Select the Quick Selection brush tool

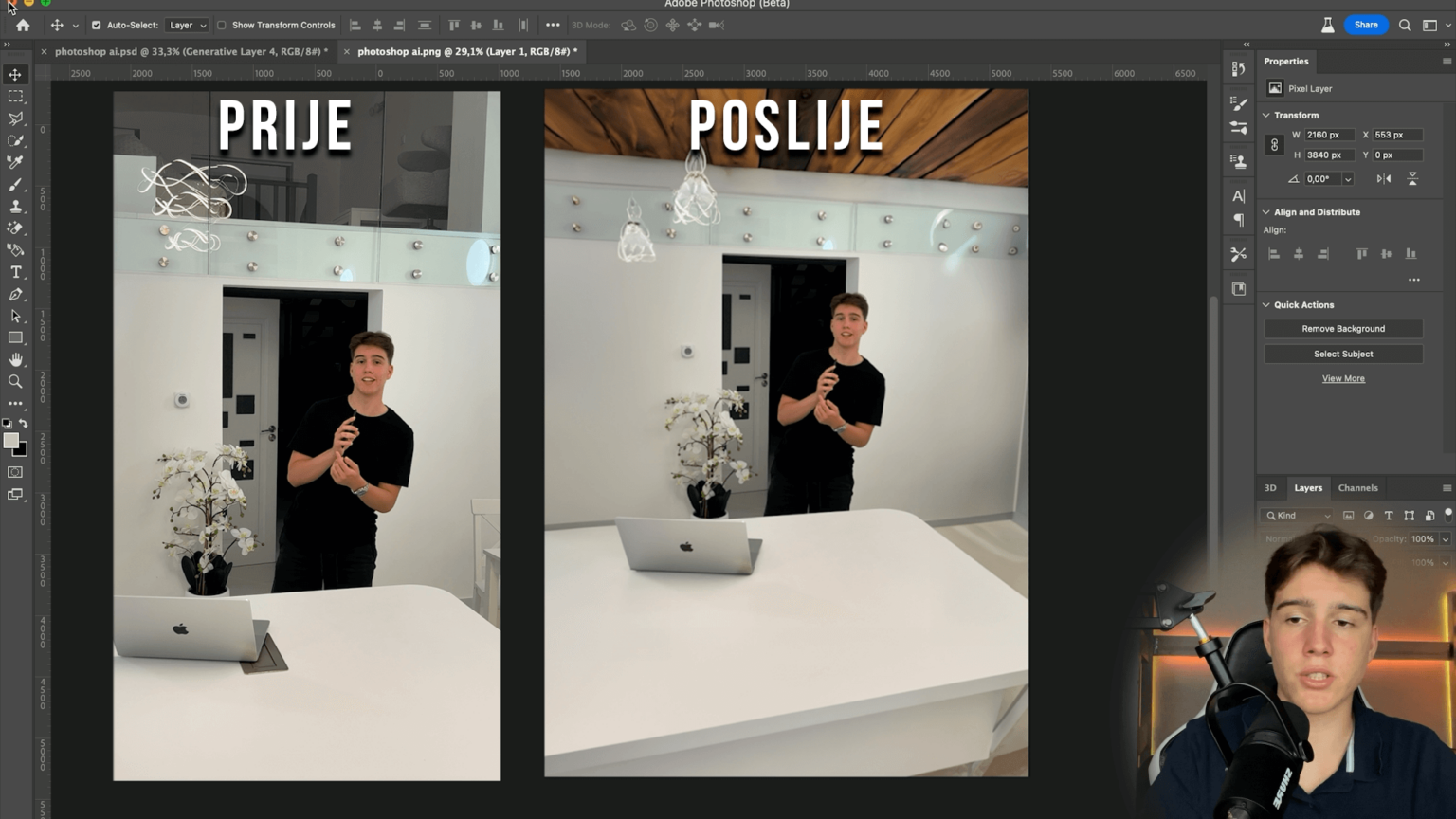[15, 140]
